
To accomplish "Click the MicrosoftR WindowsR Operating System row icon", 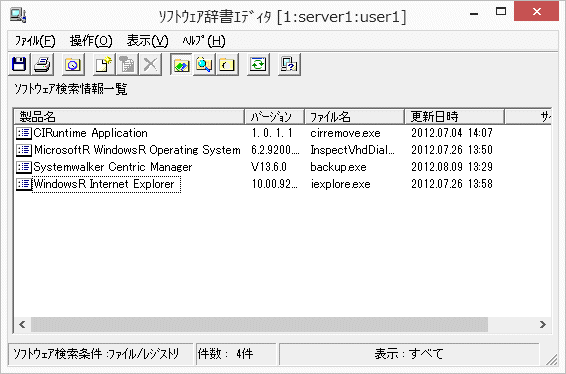I will [24, 150].
